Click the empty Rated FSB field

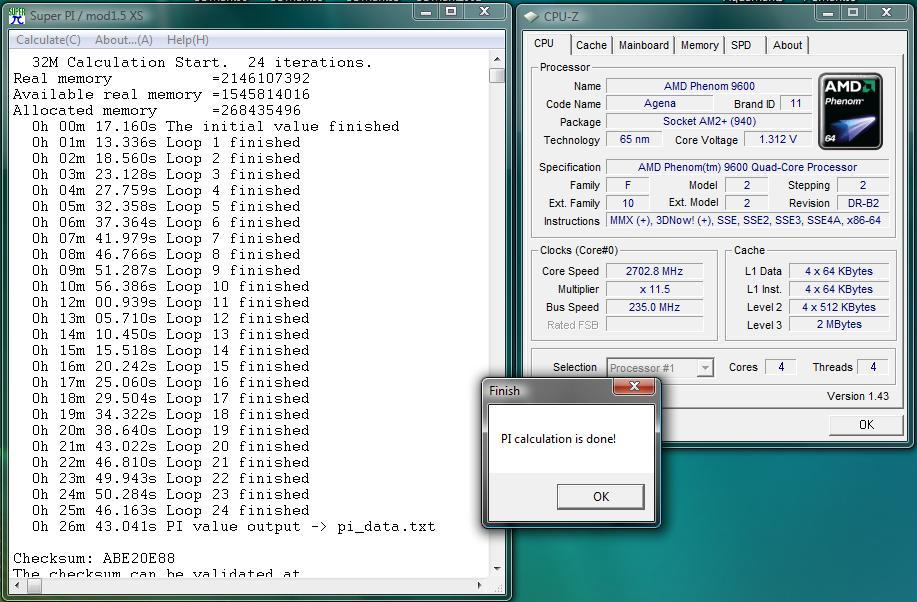[x=654, y=325]
